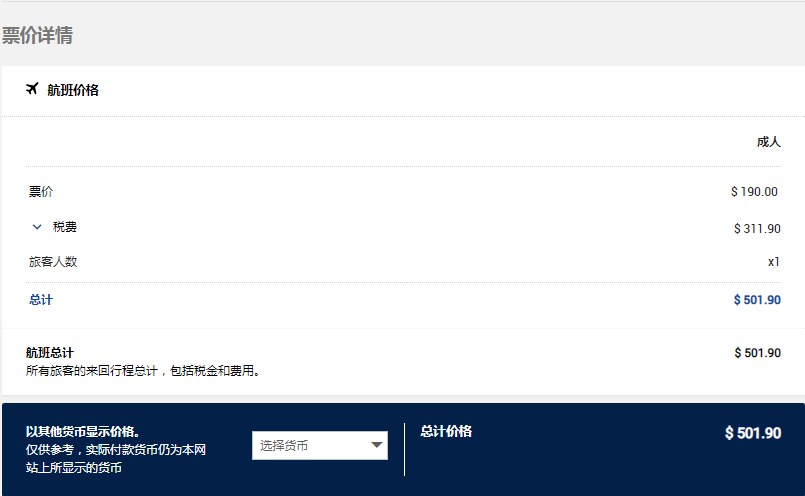Viewport: 805px width, 496px height.
Task: Click the 仅供参考 currency disclaimer text
Action: 116,459
